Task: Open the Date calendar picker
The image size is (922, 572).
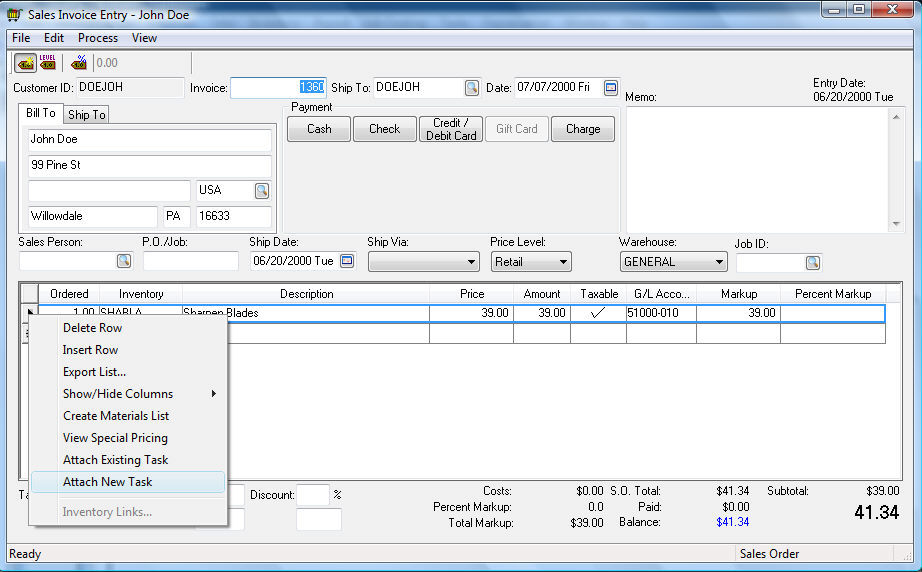Action: pyautogui.click(x=610, y=88)
